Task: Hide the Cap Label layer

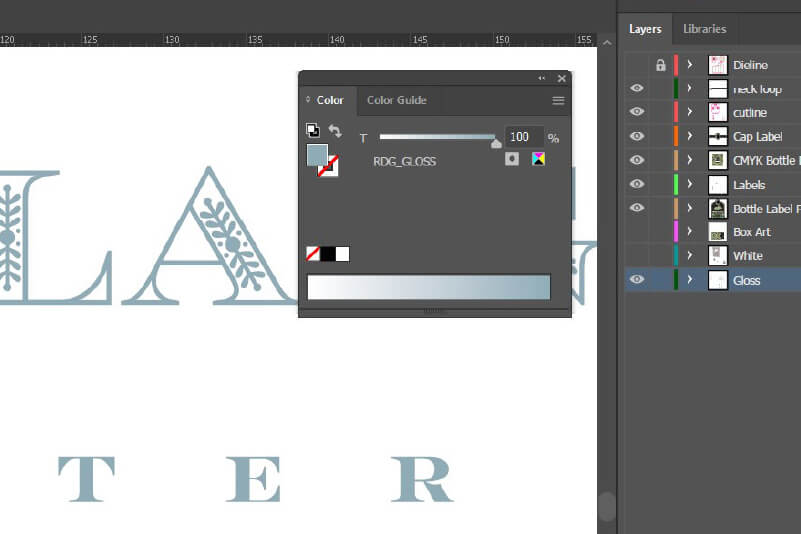Action: (636, 136)
